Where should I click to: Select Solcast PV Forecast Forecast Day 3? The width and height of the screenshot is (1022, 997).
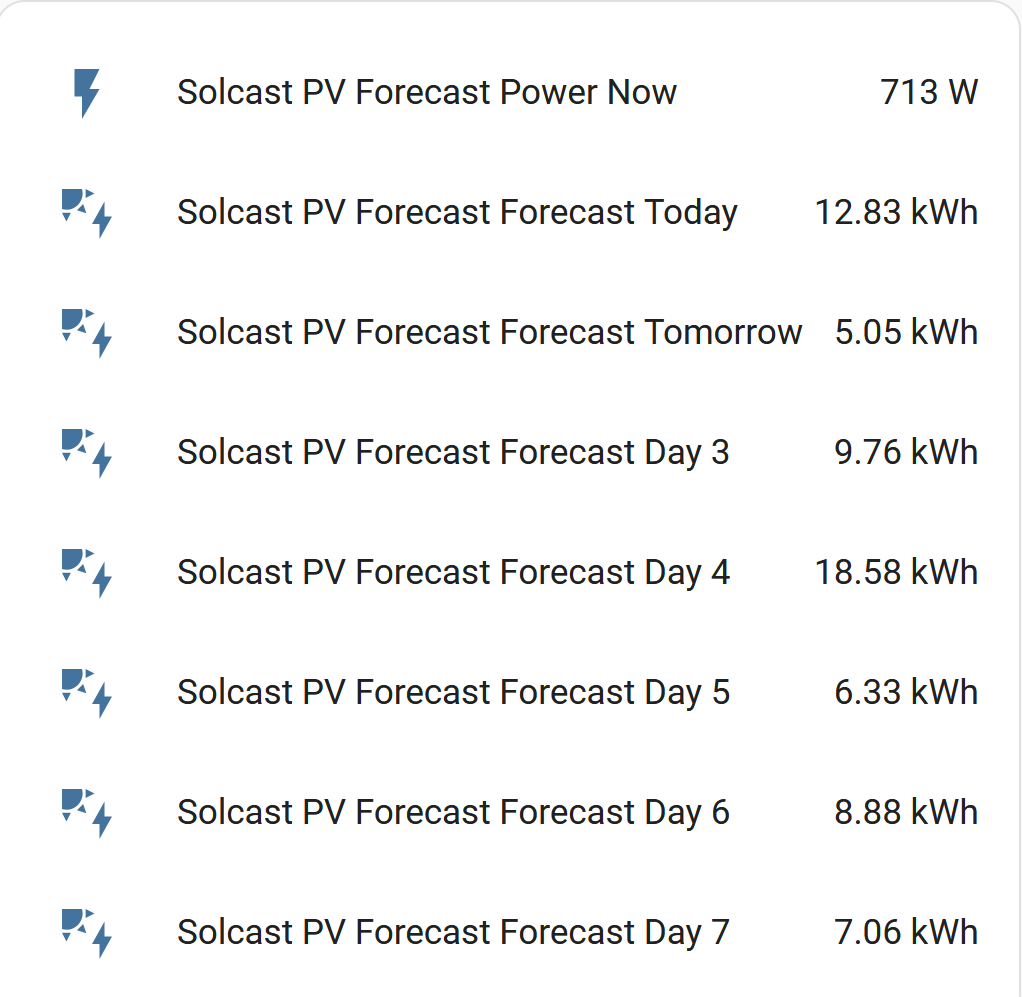tap(453, 452)
